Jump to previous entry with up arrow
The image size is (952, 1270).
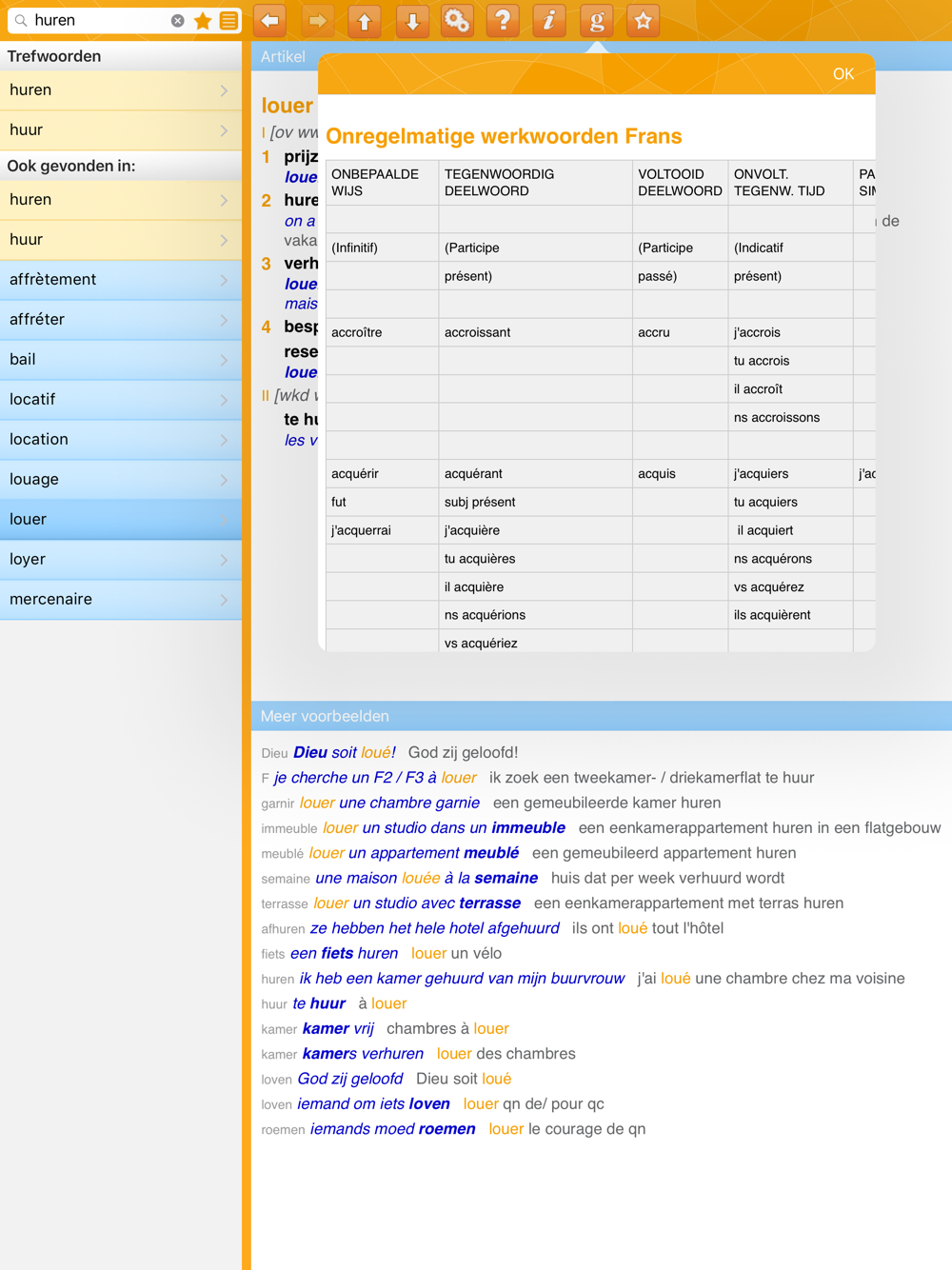(x=364, y=20)
